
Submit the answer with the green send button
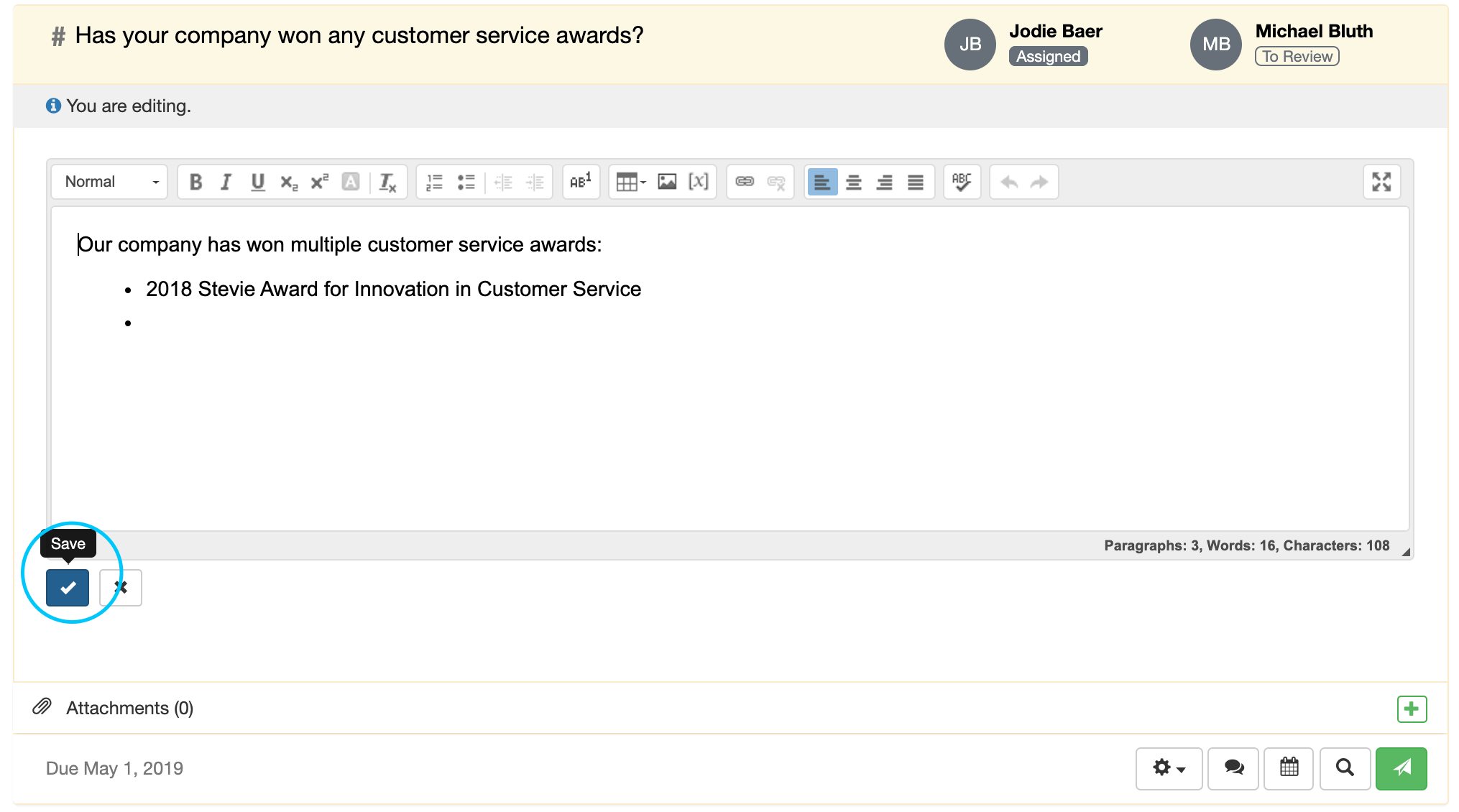(x=1402, y=769)
